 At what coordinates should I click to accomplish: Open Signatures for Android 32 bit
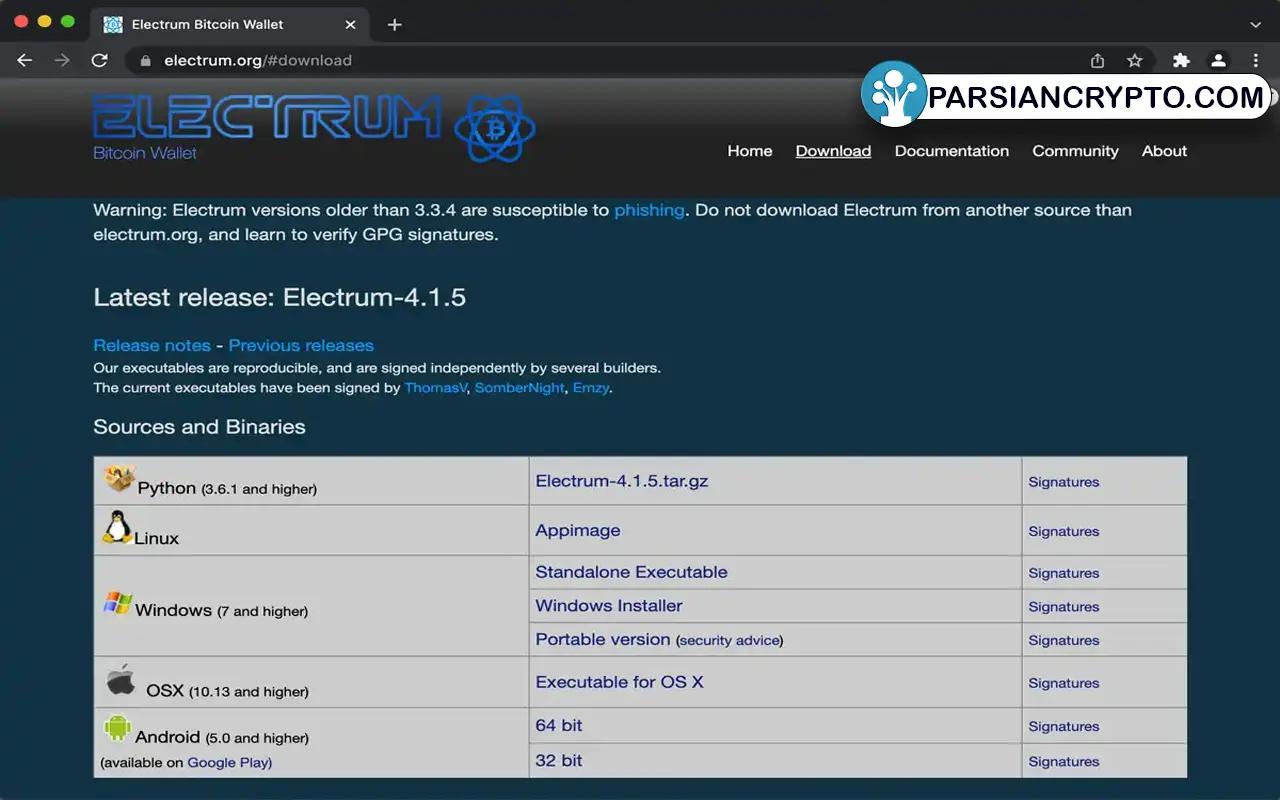1064,761
